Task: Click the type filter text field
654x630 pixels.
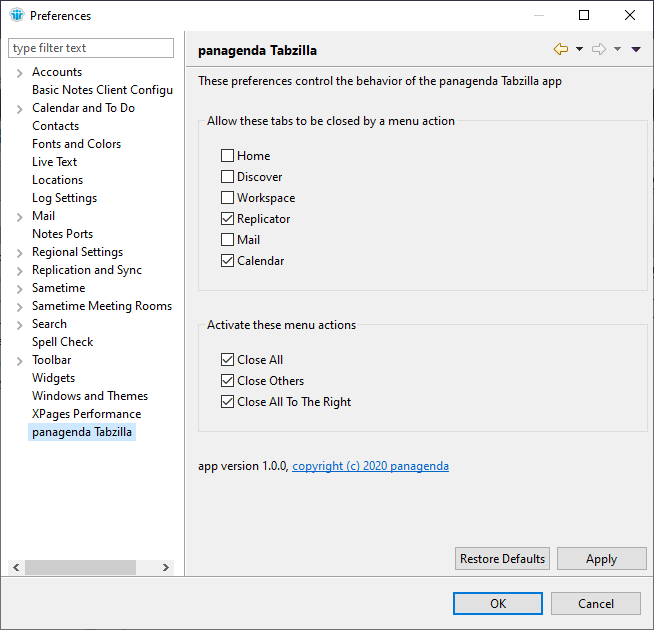Action: pos(91,48)
